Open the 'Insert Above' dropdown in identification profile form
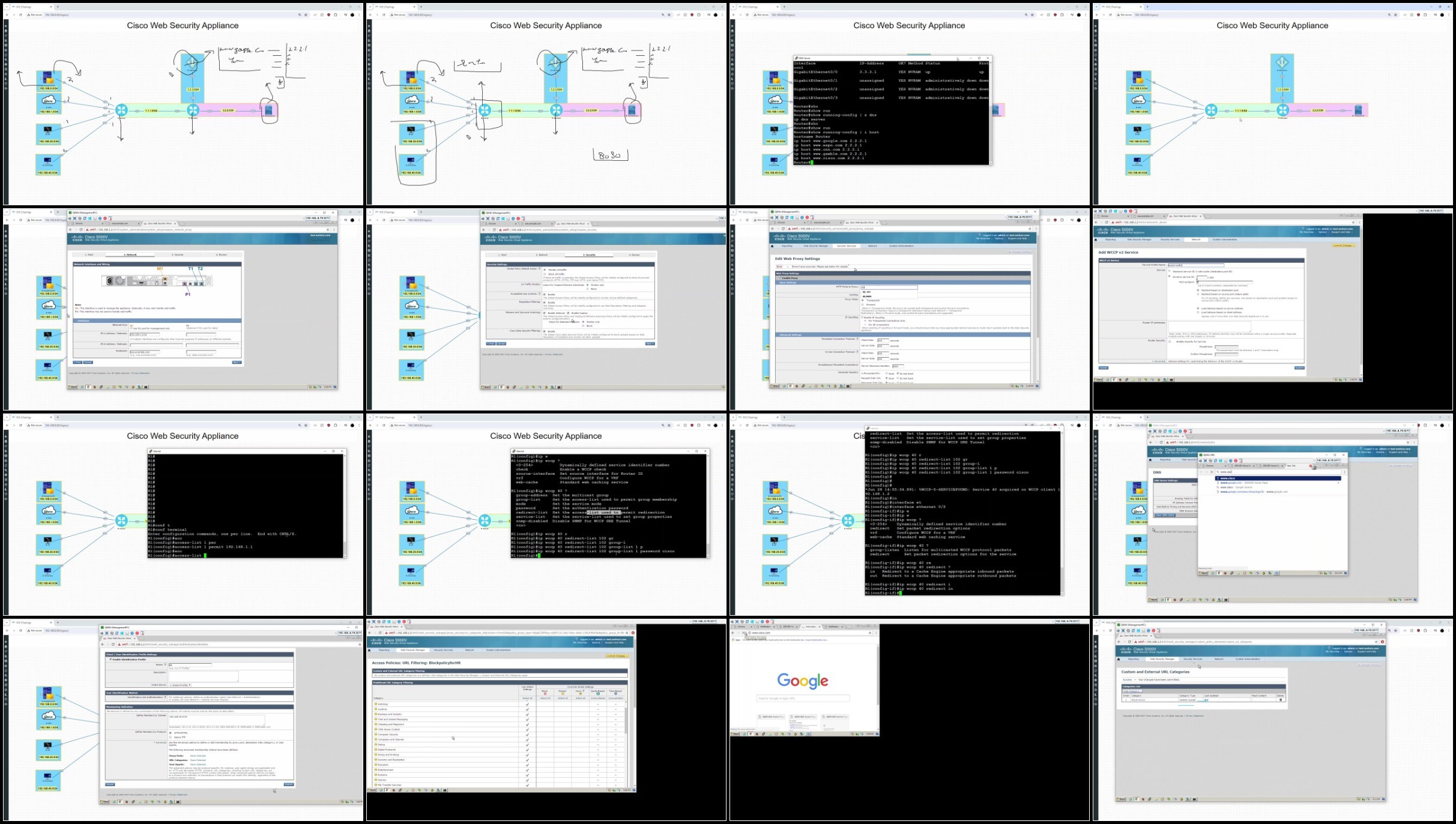Viewport: 1456px width, 824px height. coord(180,685)
